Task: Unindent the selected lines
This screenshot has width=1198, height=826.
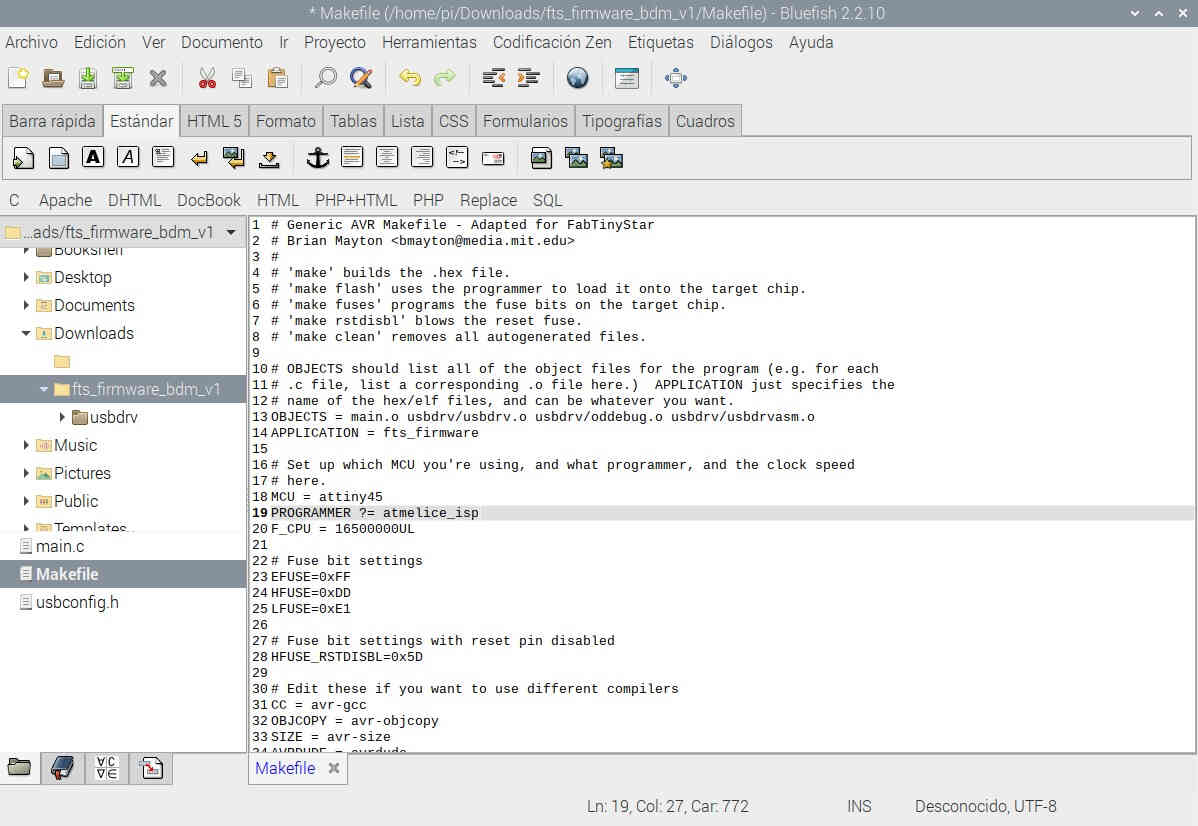Action: (494, 77)
